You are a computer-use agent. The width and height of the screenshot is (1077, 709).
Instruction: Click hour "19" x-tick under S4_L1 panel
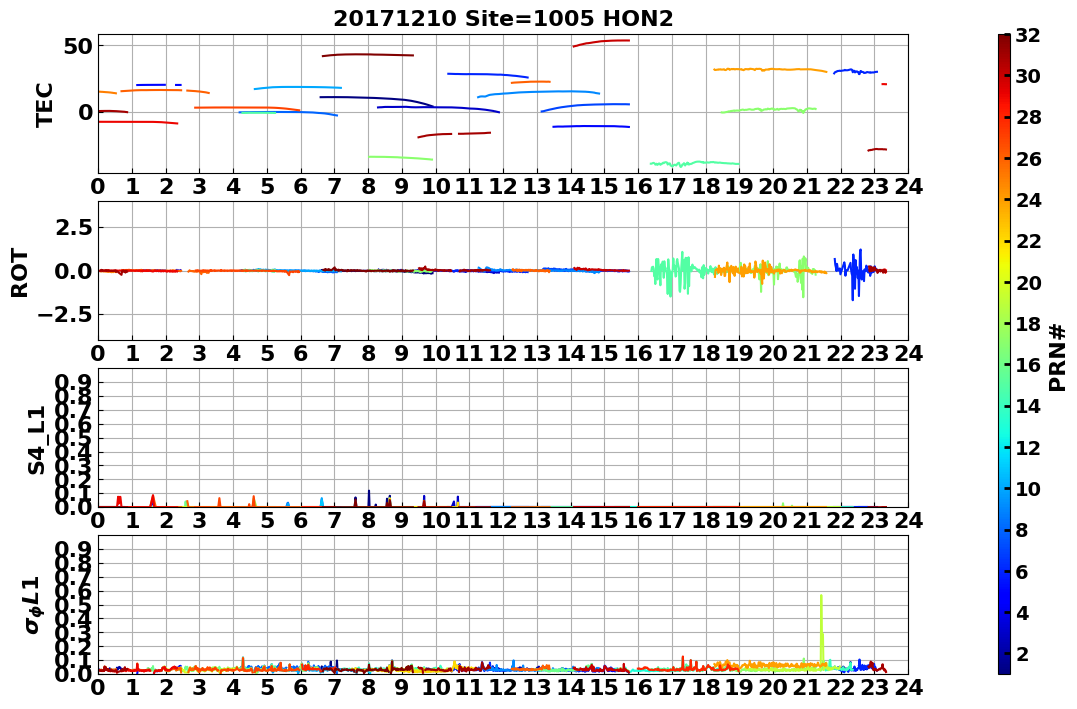click(739, 521)
